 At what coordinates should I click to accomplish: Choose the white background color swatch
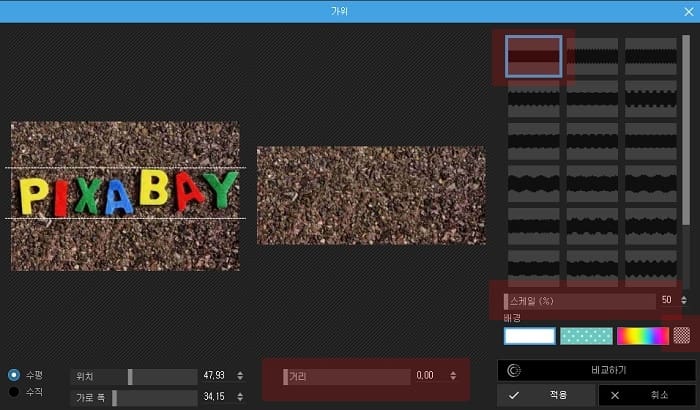[530, 336]
